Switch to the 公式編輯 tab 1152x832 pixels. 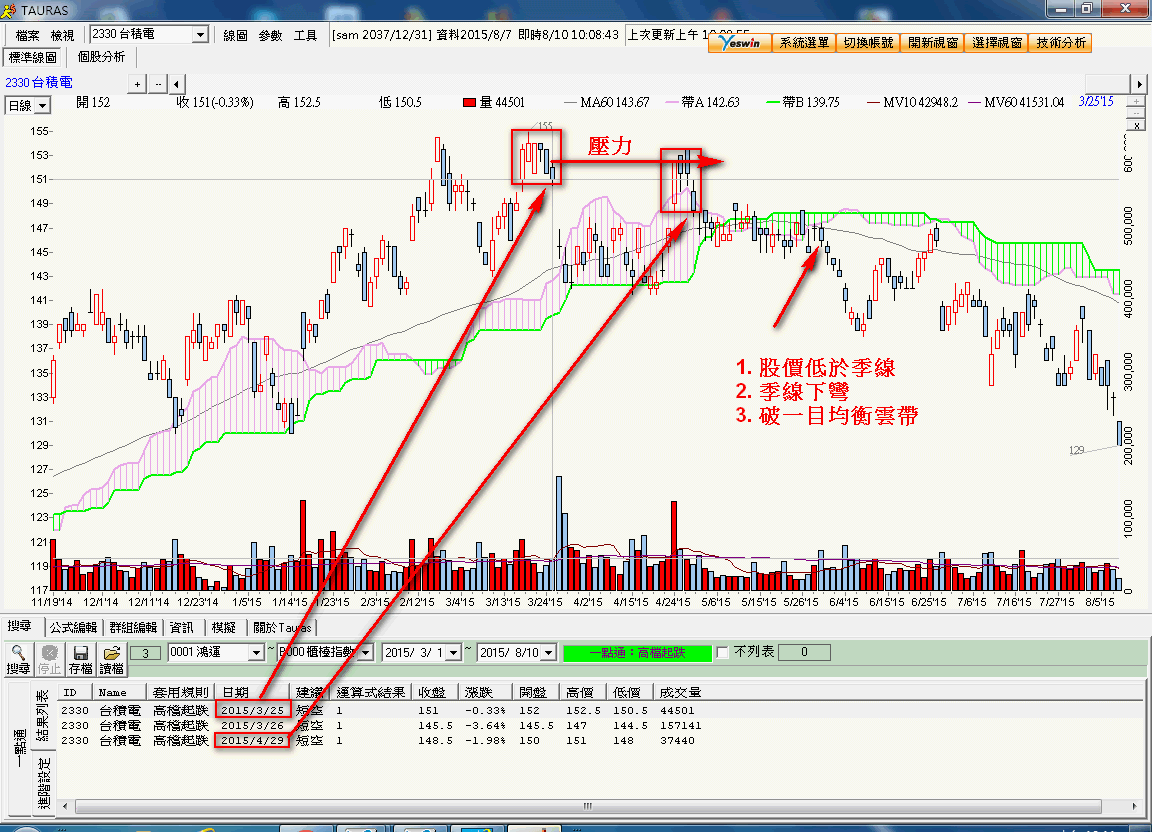tap(73, 628)
